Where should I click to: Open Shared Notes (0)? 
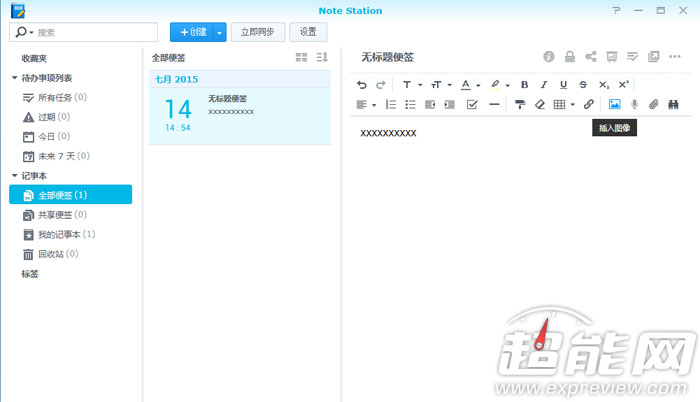click(x=54, y=215)
